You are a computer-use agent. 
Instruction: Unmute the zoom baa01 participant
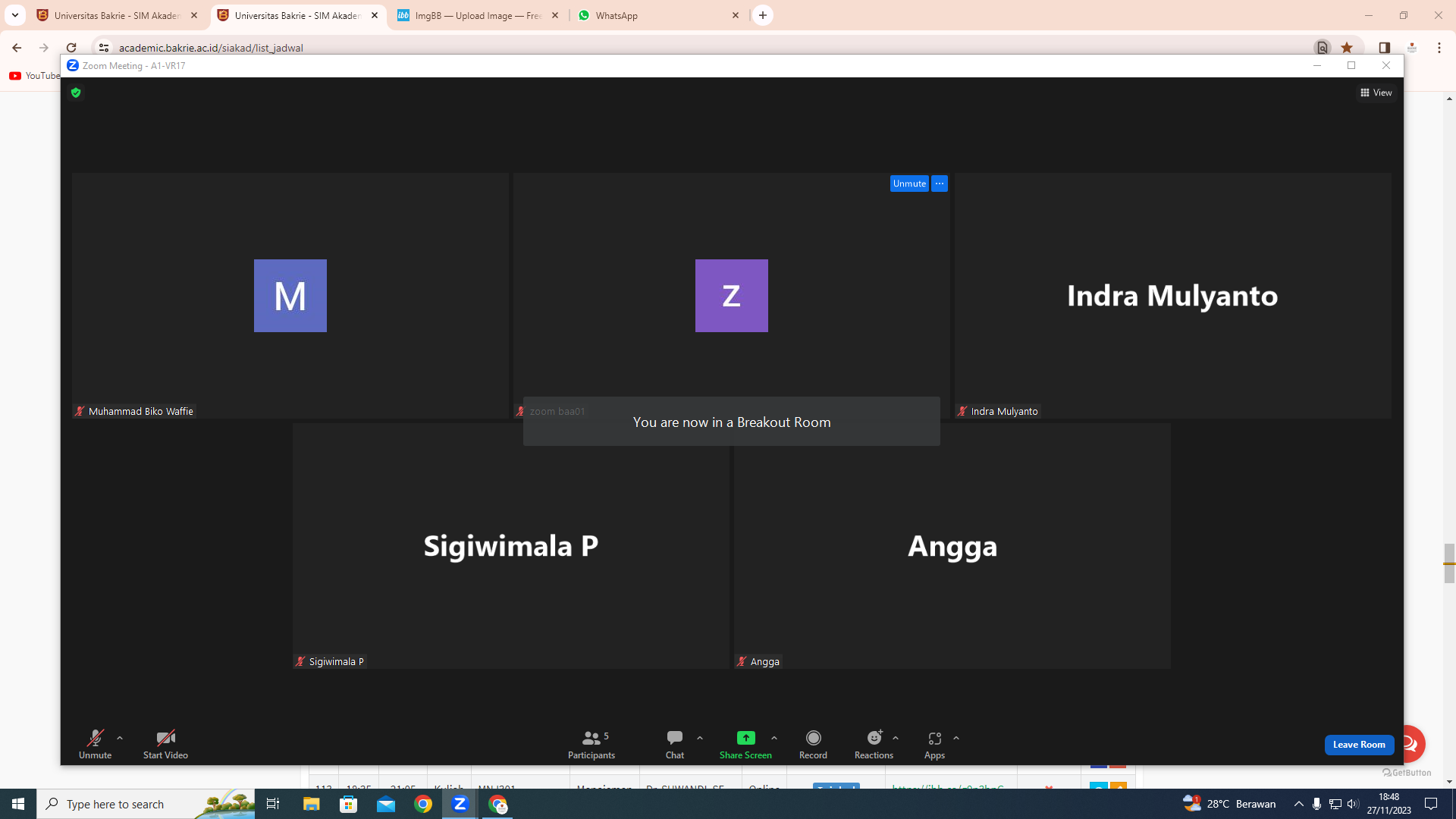coord(909,184)
